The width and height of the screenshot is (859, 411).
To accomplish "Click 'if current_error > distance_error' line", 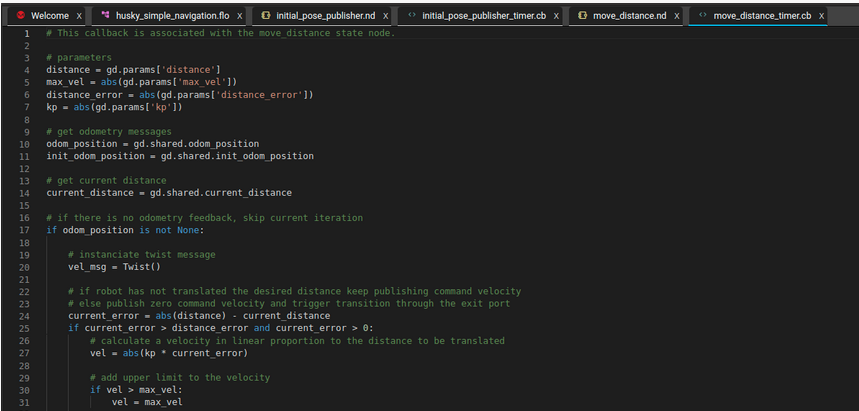I will 221,328.
